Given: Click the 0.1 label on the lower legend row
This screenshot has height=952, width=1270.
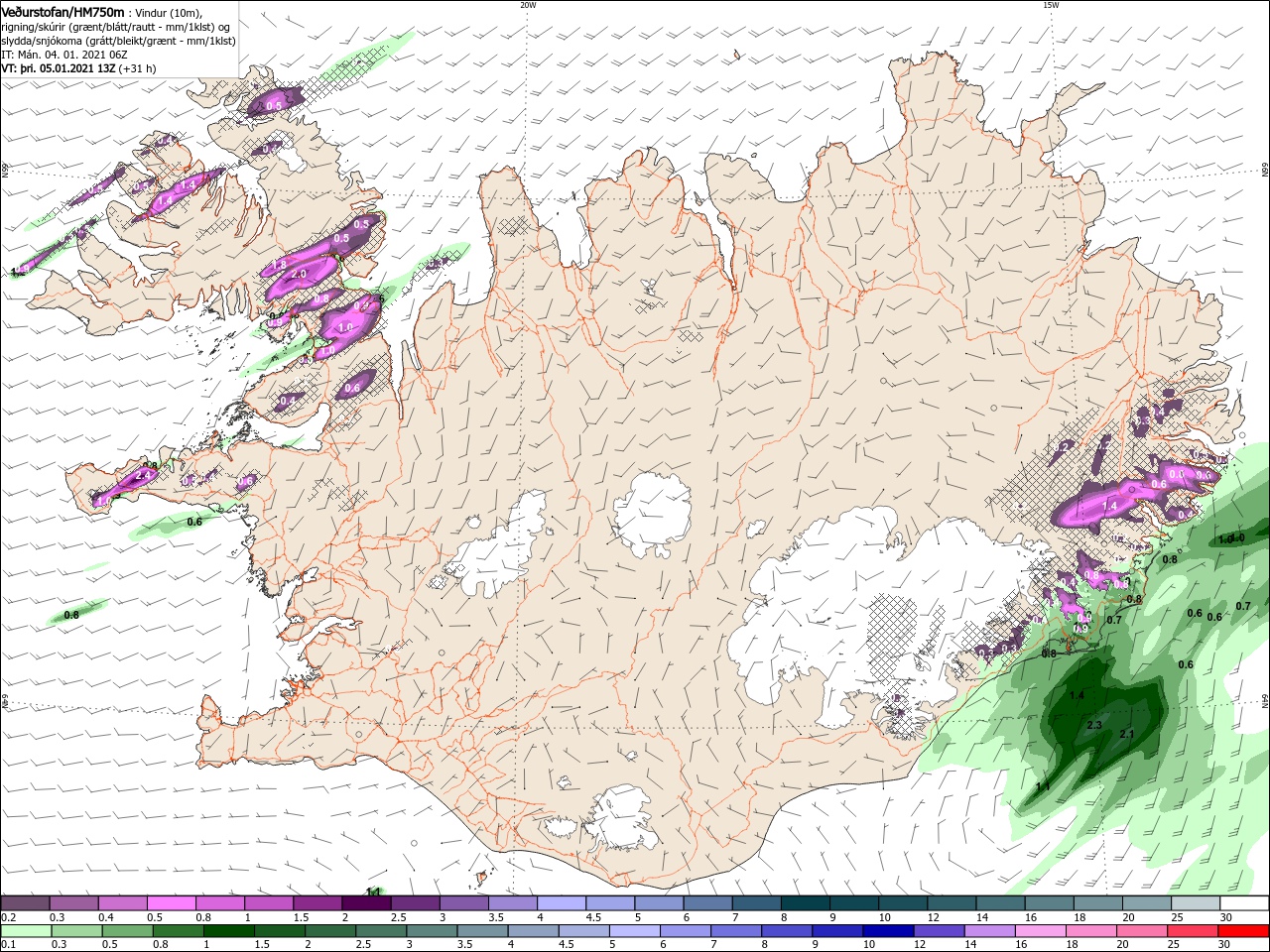Looking at the screenshot, I should pos(8,945).
